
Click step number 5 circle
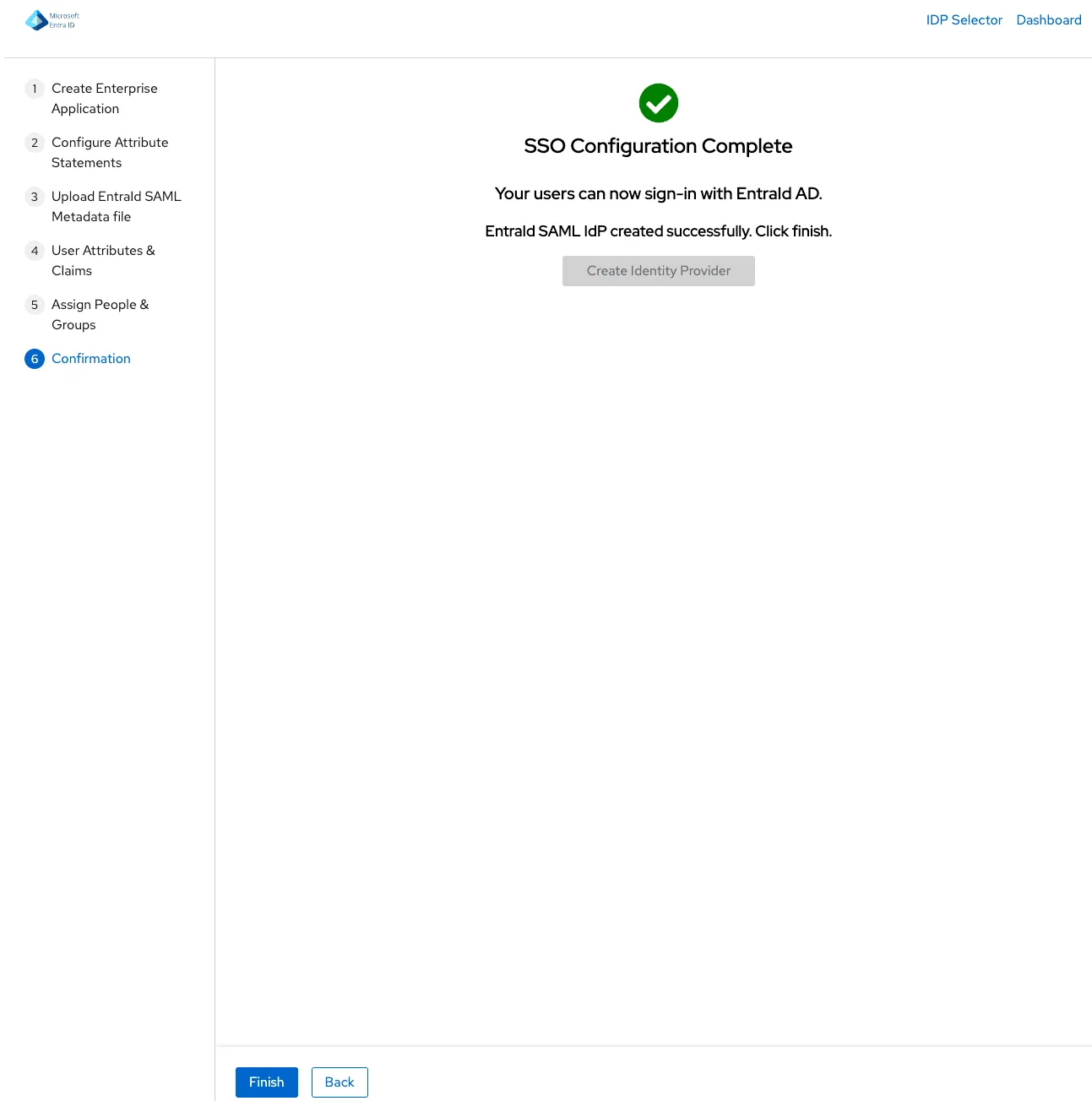(x=35, y=305)
